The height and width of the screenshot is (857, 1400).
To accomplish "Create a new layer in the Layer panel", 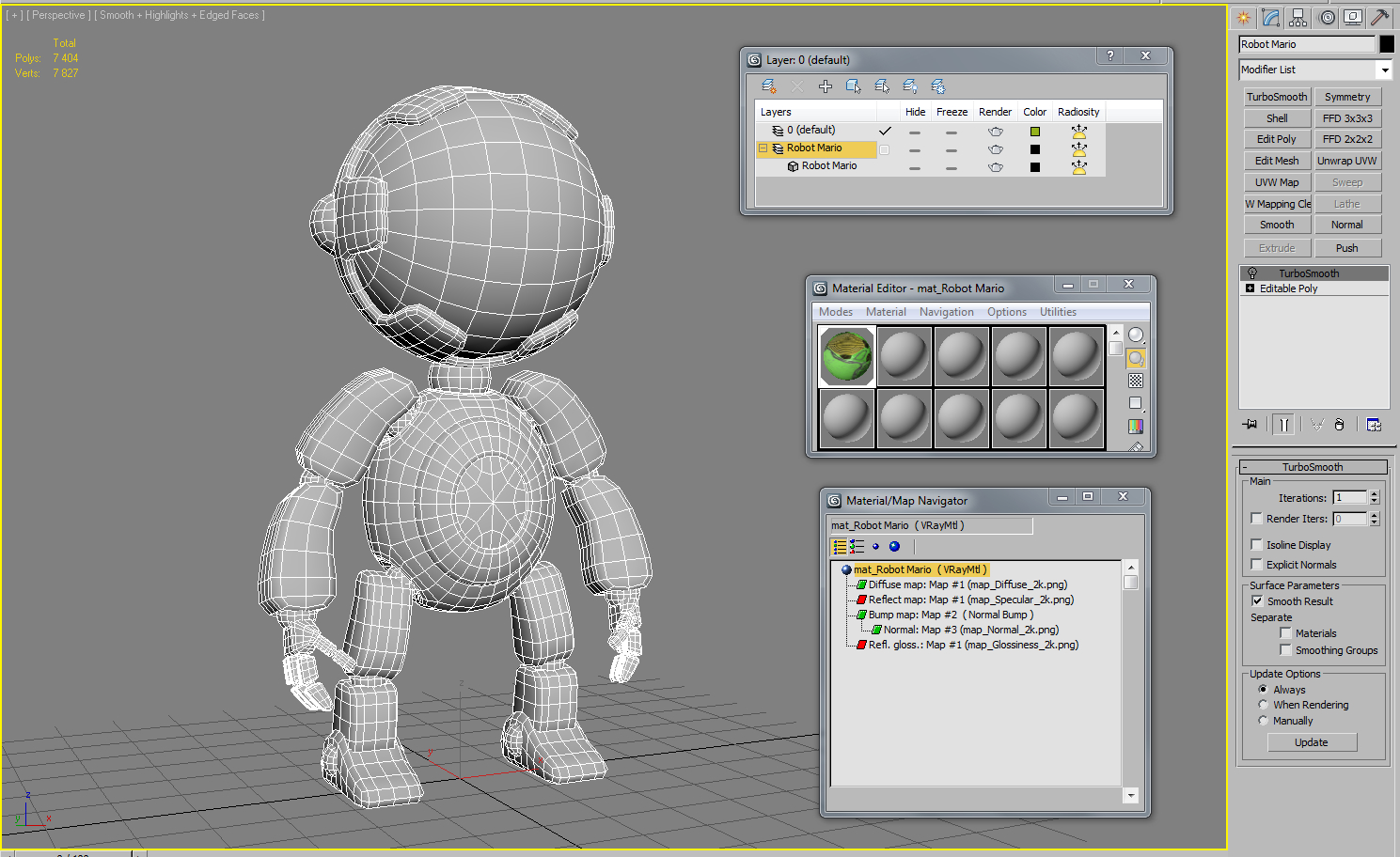I will click(769, 86).
